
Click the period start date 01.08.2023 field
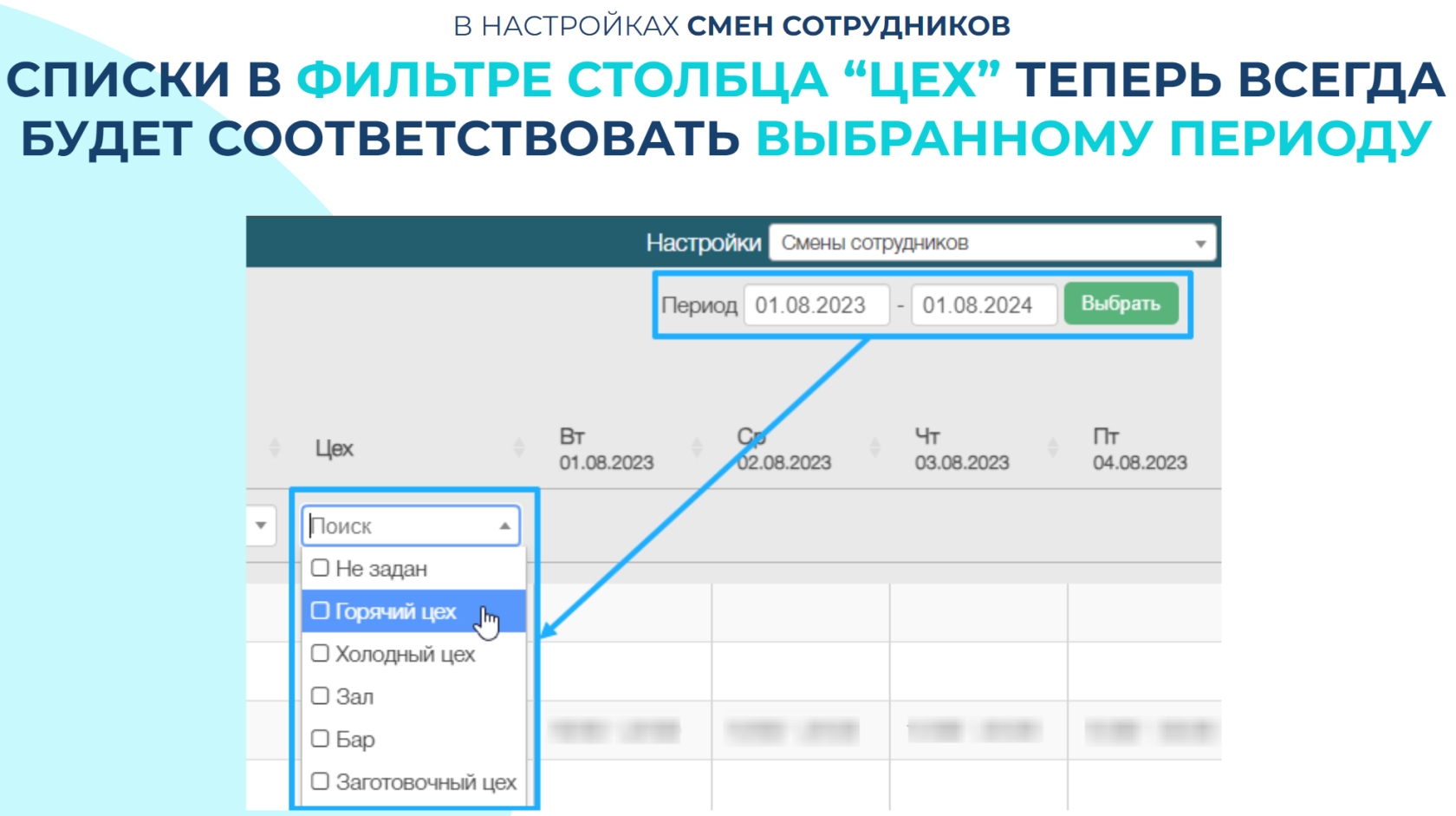pos(816,305)
